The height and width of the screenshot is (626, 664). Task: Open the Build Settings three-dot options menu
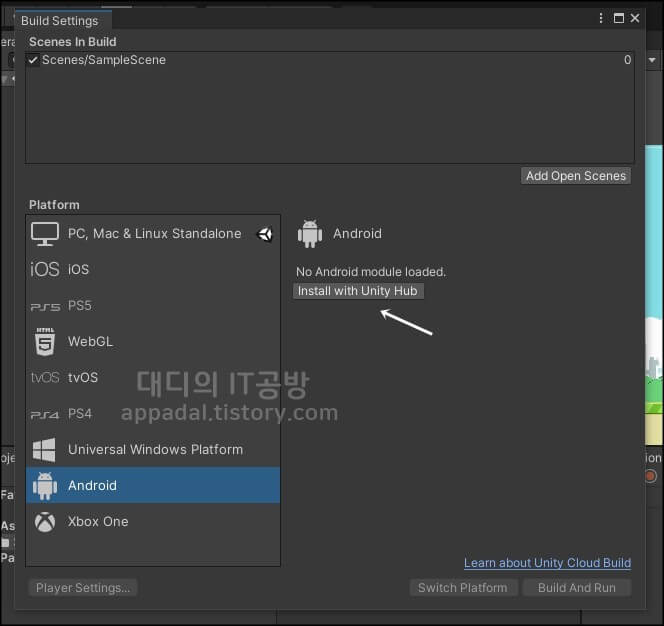pos(600,18)
